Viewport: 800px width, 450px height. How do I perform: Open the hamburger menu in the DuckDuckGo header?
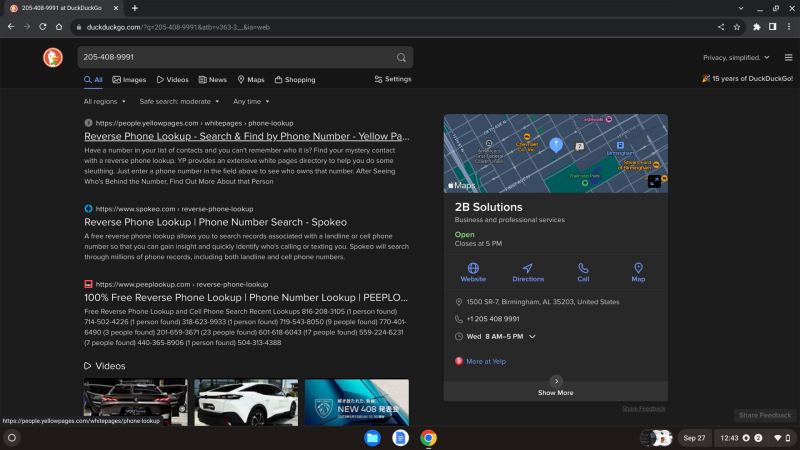tap(788, 57)
